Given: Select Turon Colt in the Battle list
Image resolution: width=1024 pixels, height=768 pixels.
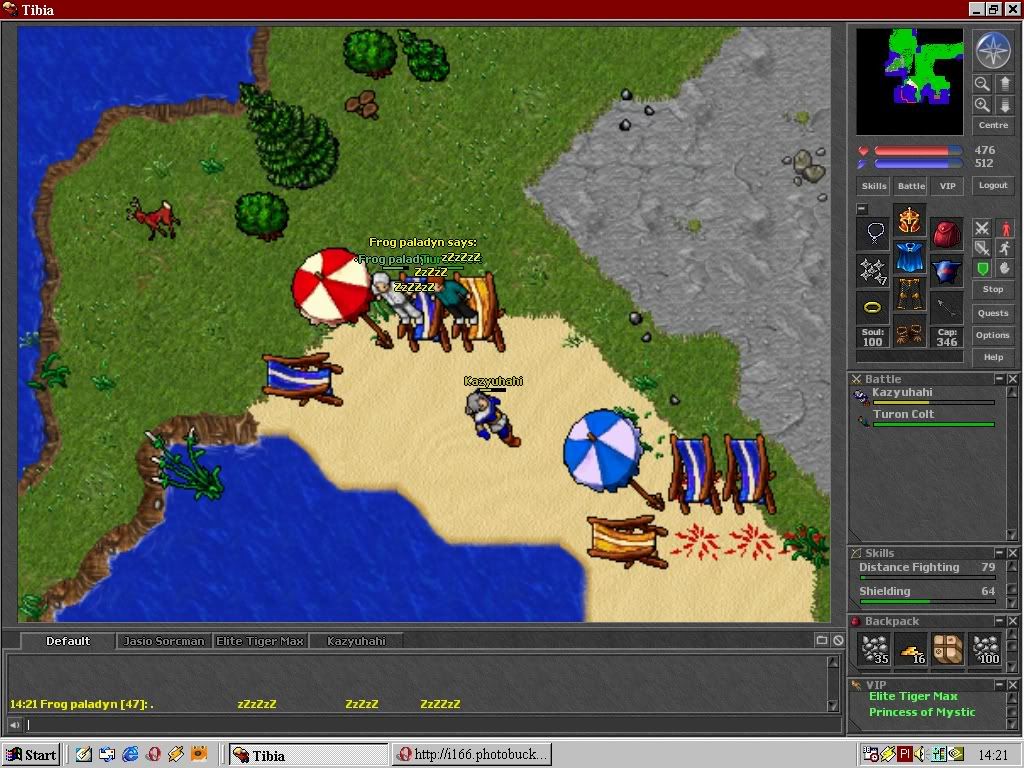Looking at the screenshot, I should tap(923, 417).
